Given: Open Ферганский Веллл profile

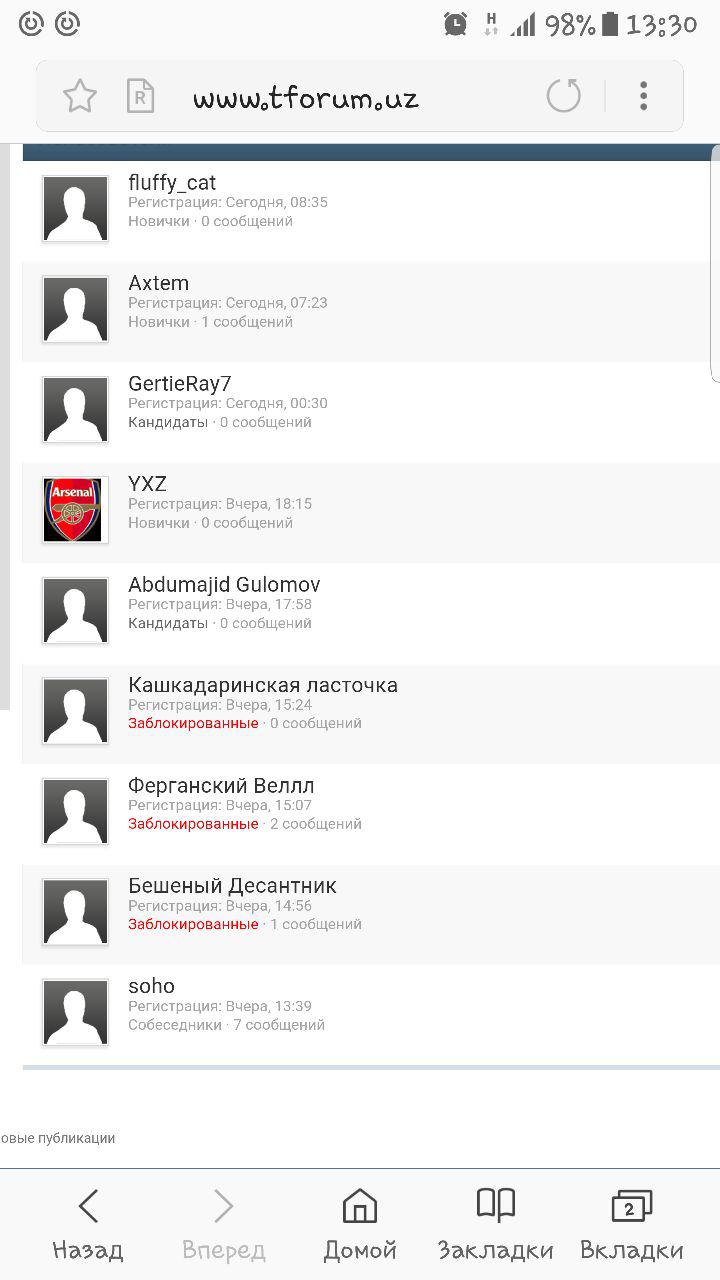Looking at the screenshot, I should click(x=221, y=786).
